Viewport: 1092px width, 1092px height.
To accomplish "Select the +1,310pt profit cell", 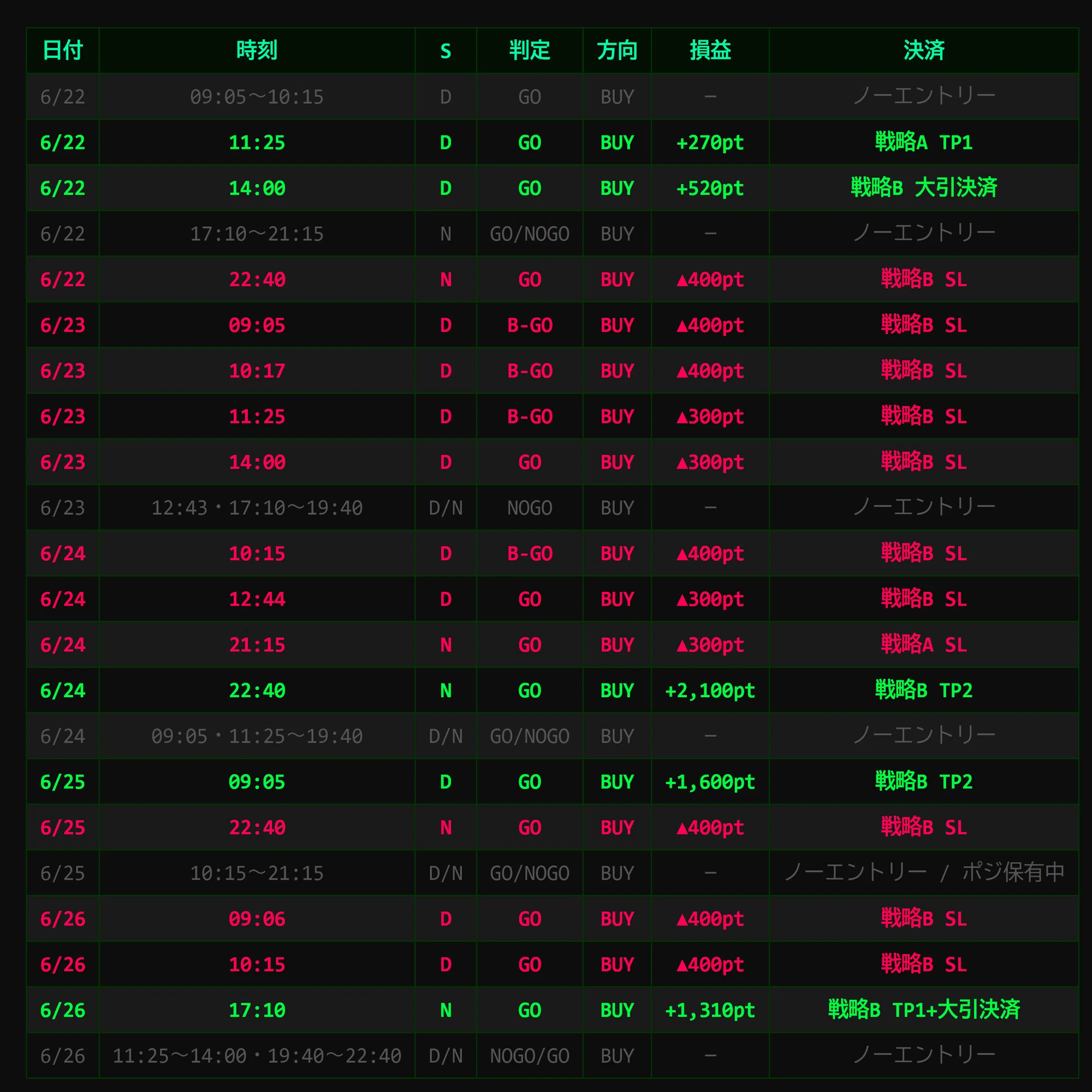I will (x=710, y=1010).
